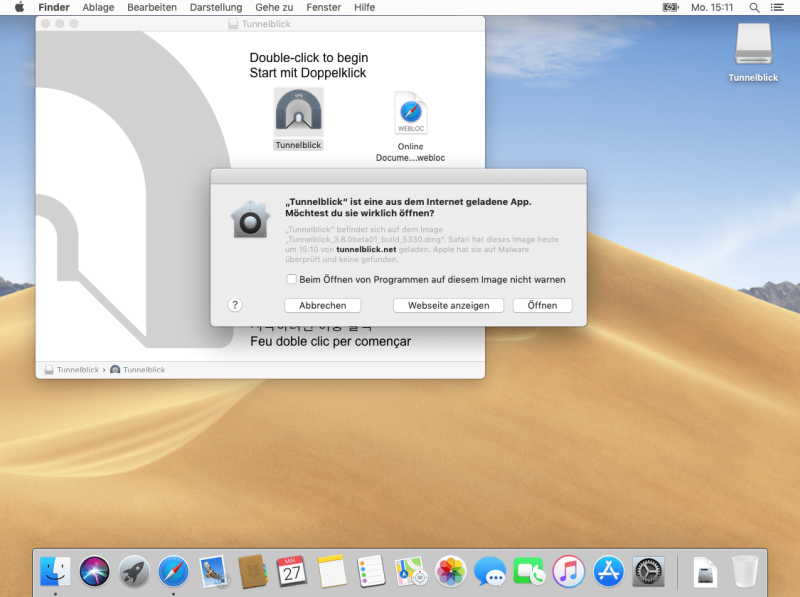
Task: Open System Preferences from the Dock
Action: 646,572
